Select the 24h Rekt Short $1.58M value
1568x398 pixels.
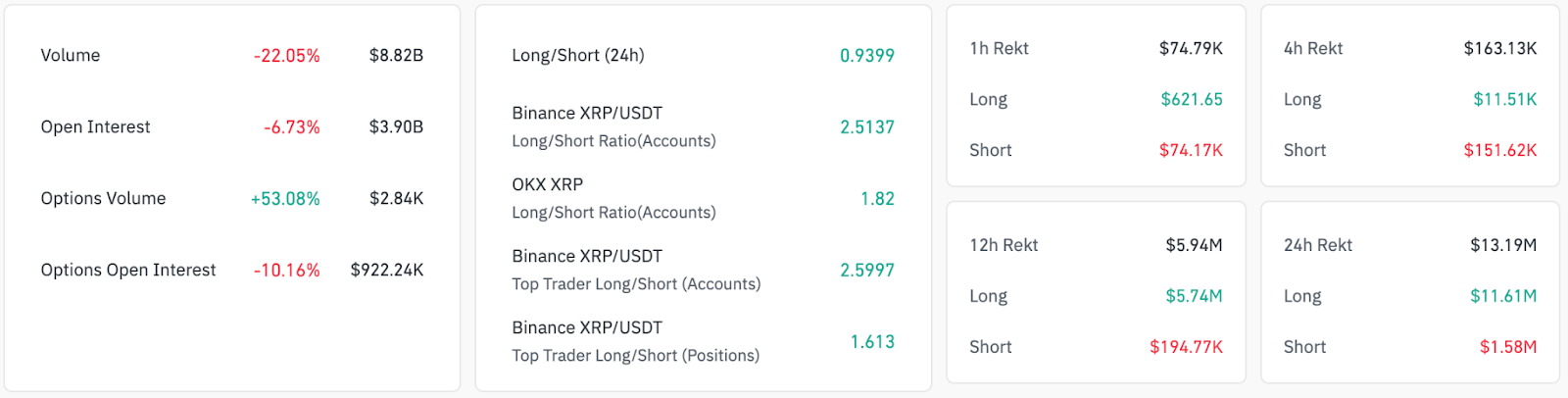click(1507, 347)
